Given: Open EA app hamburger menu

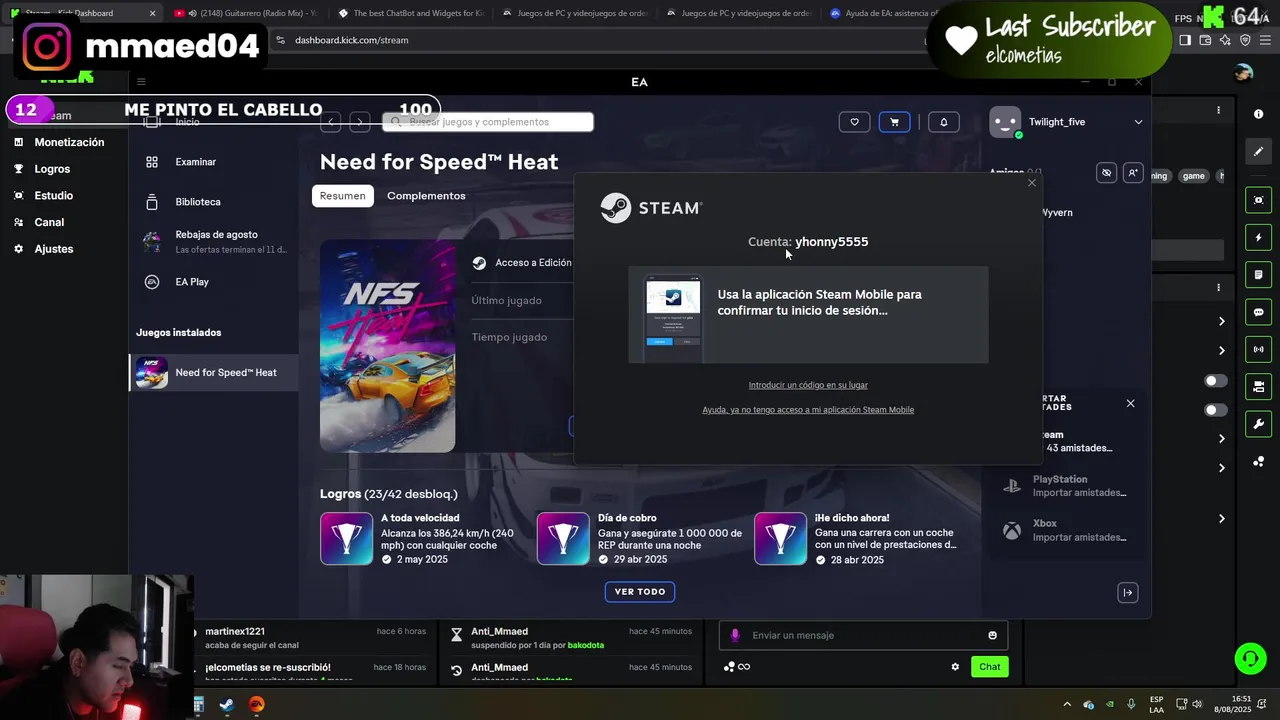Looking at the screenshot, I should 141,82.
